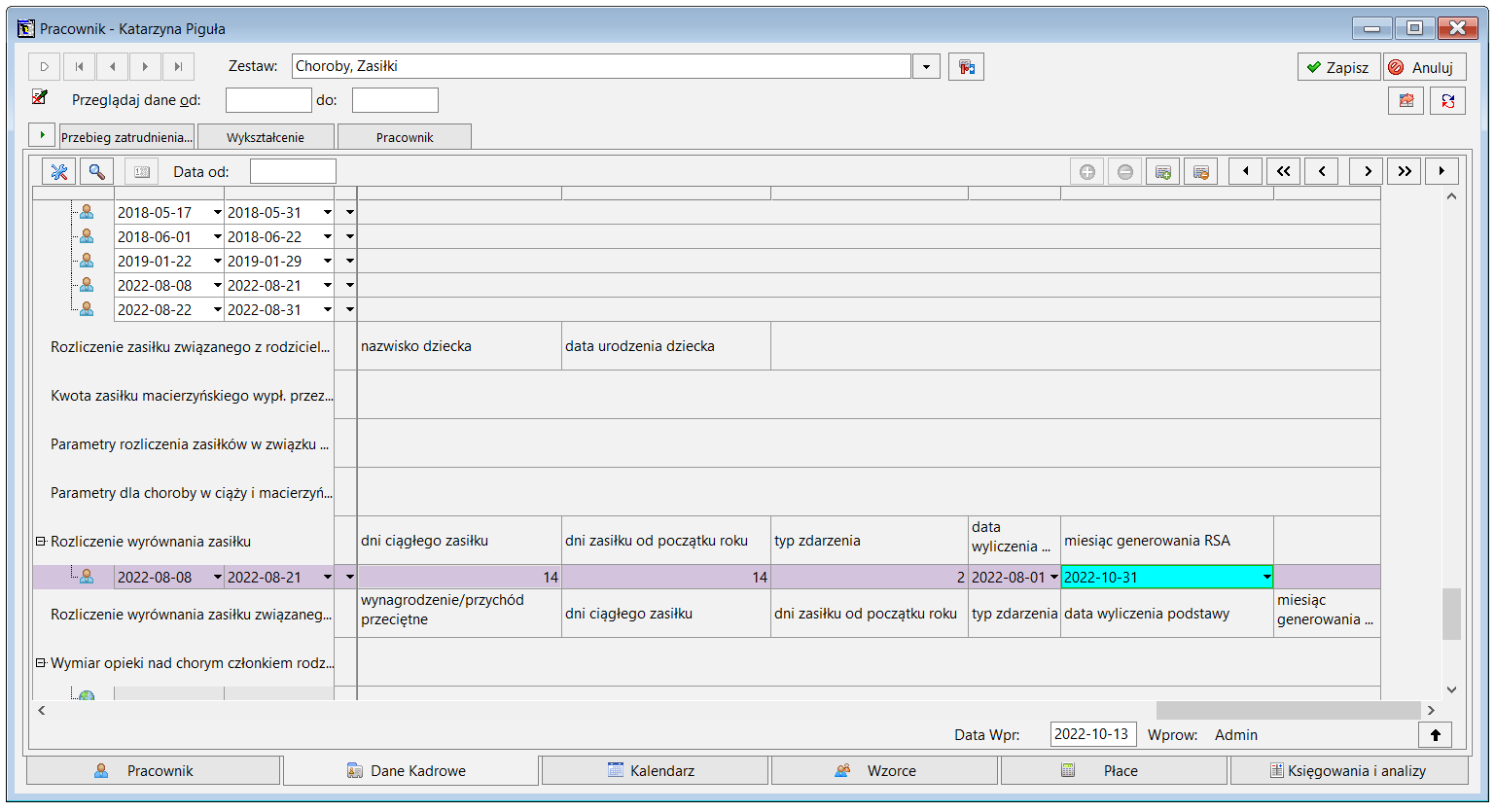Image resolution: width=1495 pixels, height=812 pixels.
Task: Click the 'nazwisko dziecka' column header
Action: tap(459, 346)
